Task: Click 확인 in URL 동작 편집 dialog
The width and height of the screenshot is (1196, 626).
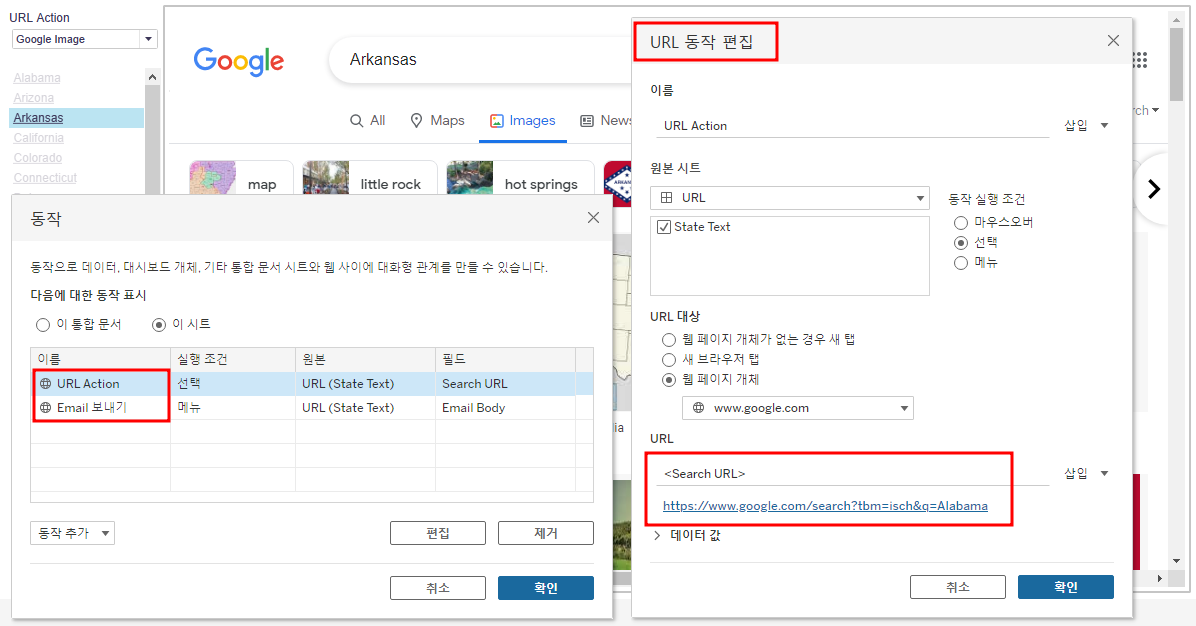Action: click(1066, 586)
